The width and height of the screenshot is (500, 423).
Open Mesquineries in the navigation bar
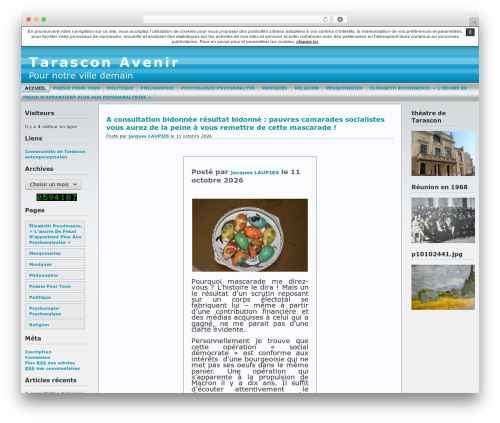click(x=344, y=88)
